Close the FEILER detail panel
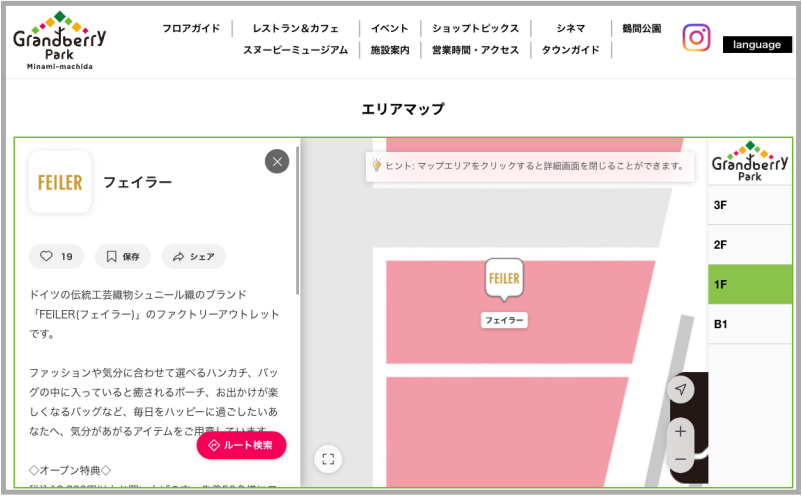 [277, 161]
